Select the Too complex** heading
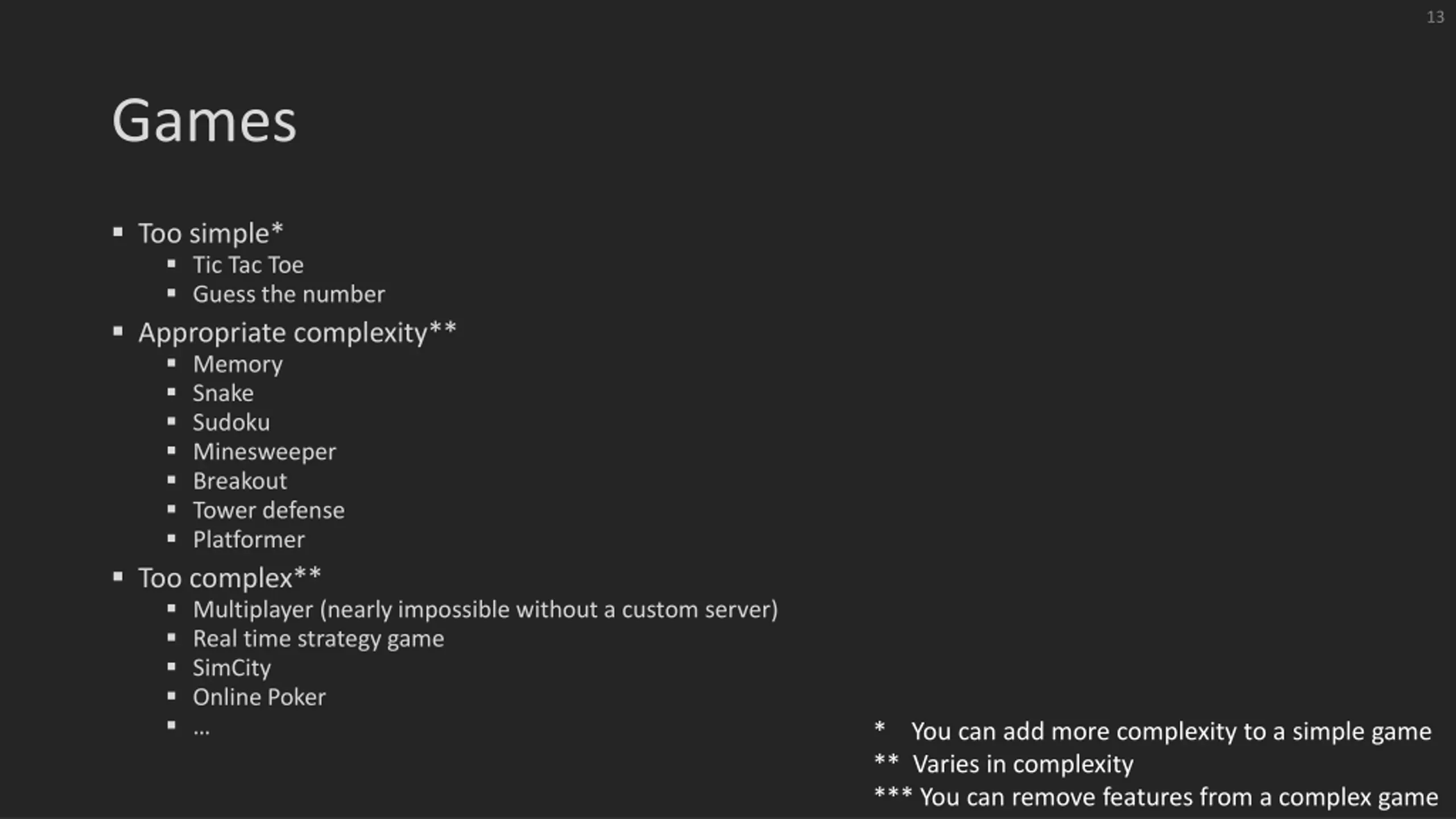Viewport: 1456px width, 819px height. pyautogui.click(x=229, y=578)
